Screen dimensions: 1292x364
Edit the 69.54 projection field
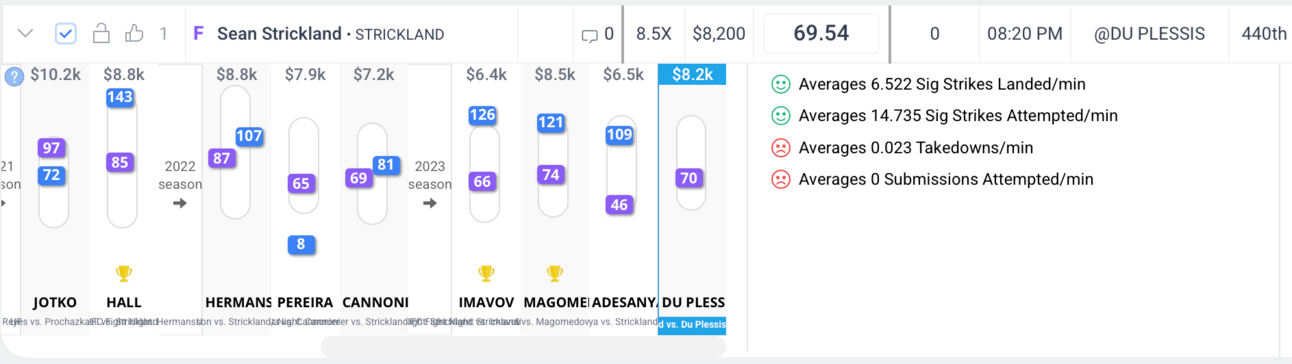pyautogui.click(x=821, y=34)
